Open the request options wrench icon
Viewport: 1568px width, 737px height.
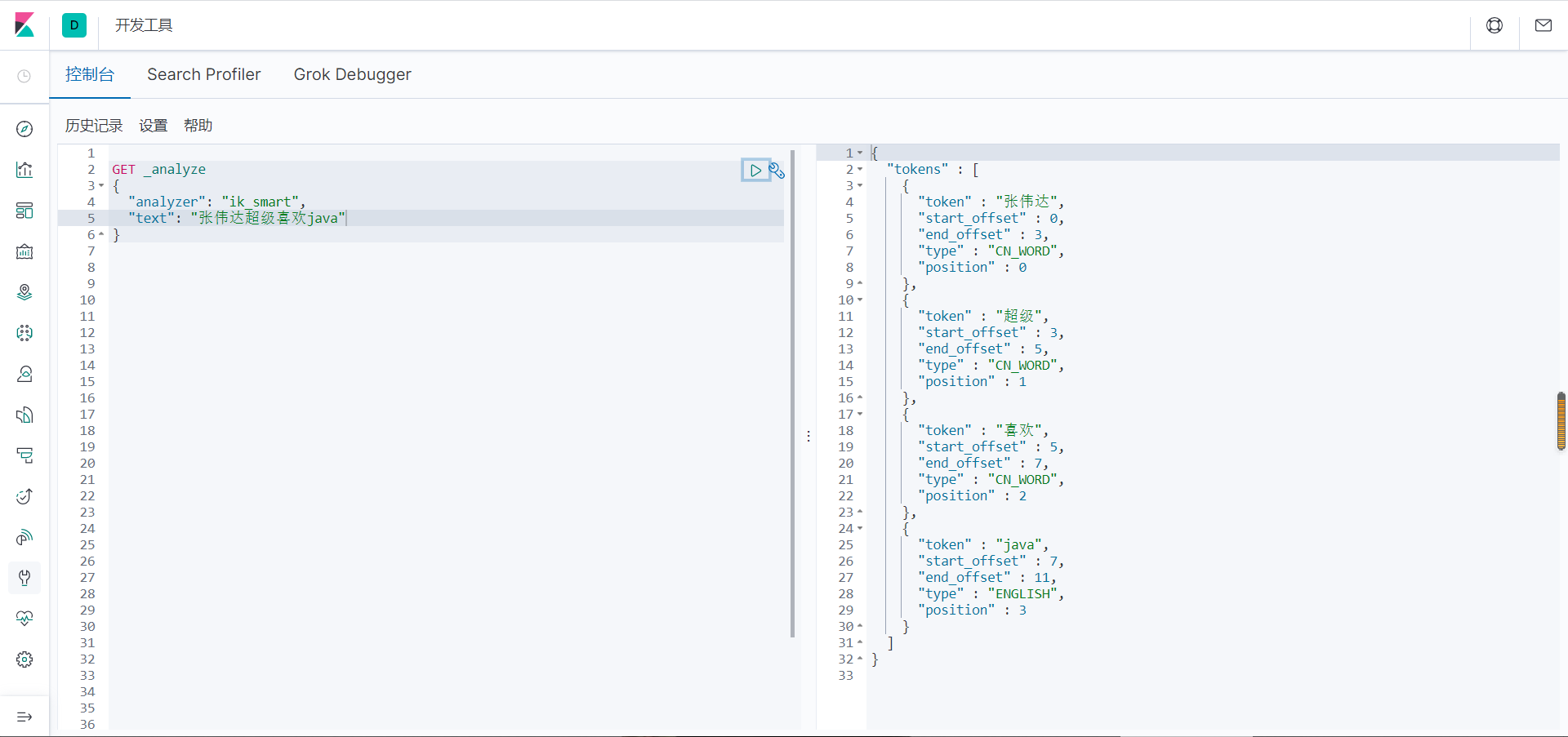777,170
